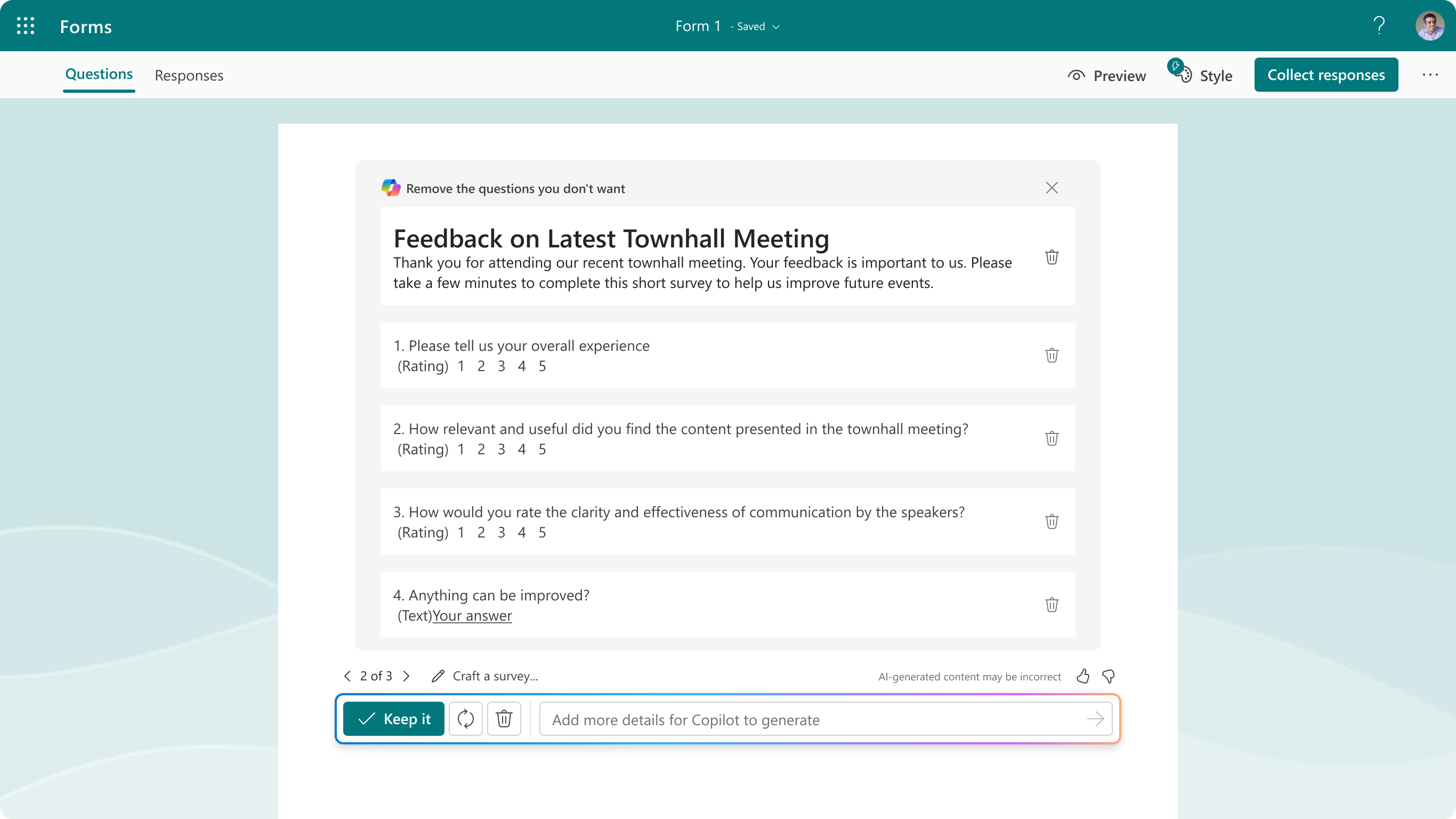1456x819 pixels.
Task: Click the regenerate icon next to Keep it
Action: (464, 719)
